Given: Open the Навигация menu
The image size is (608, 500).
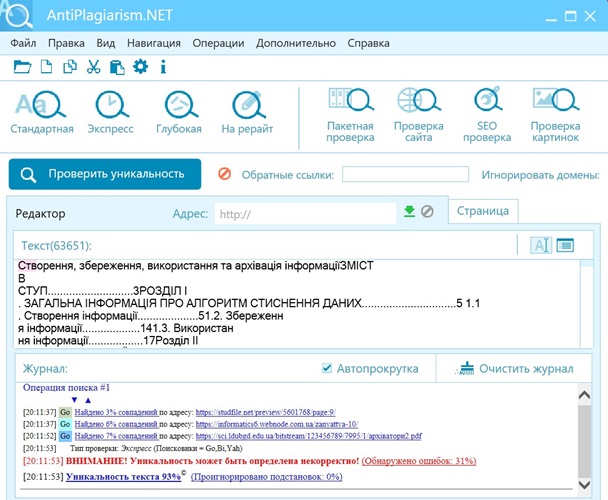Looking at the screenshot, I should pyautogui.click(x=154, y=43).
